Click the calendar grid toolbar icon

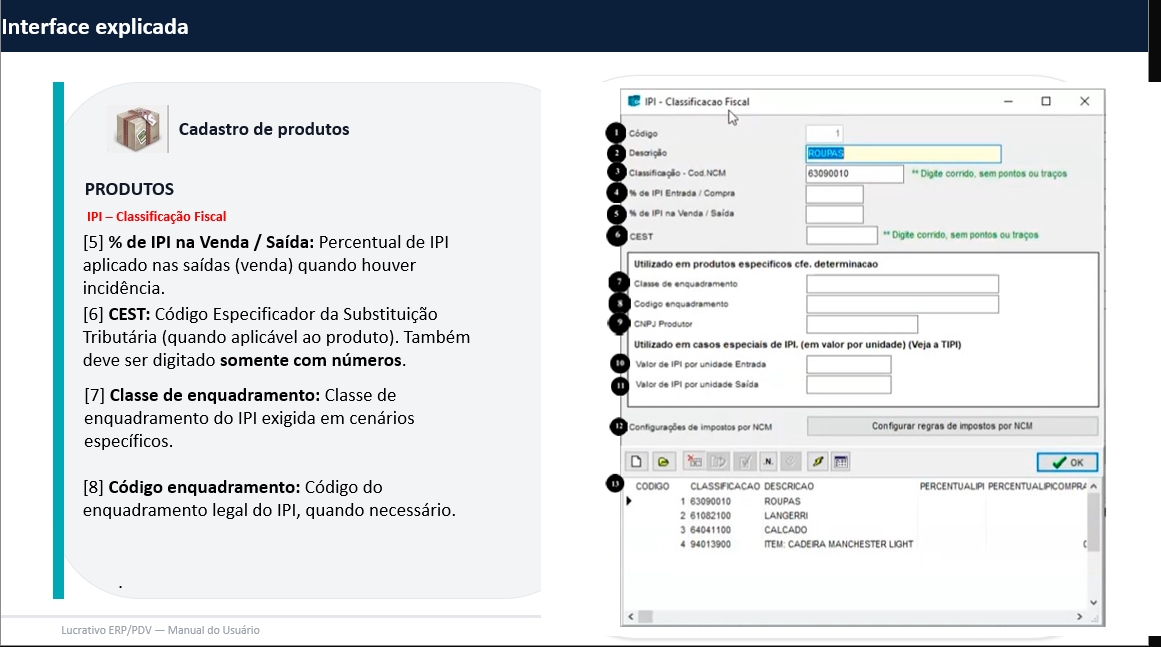coord(841,462)
